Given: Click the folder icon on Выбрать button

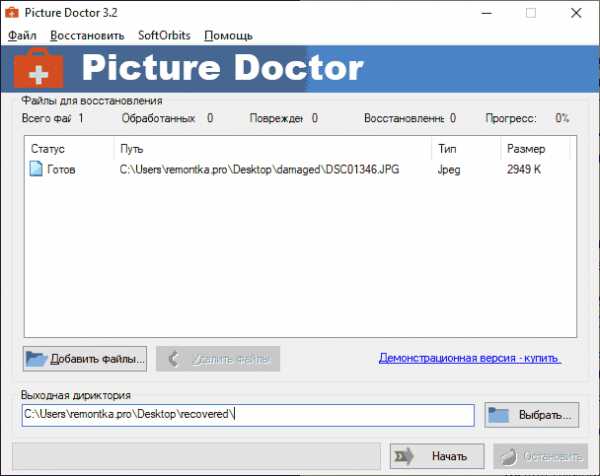Looking at the screenshot, I should pyautogui.click(x=498, y=415).
